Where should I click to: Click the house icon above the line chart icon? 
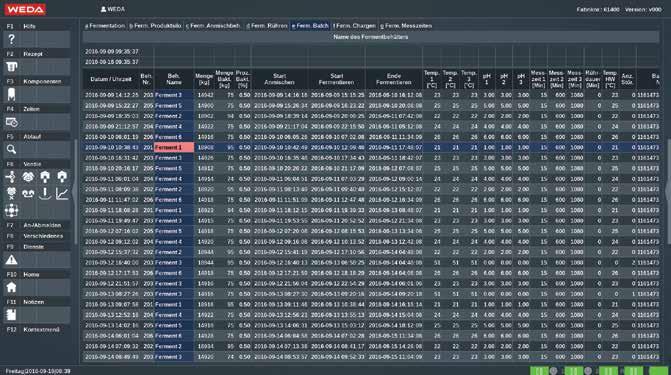point(62,176)
